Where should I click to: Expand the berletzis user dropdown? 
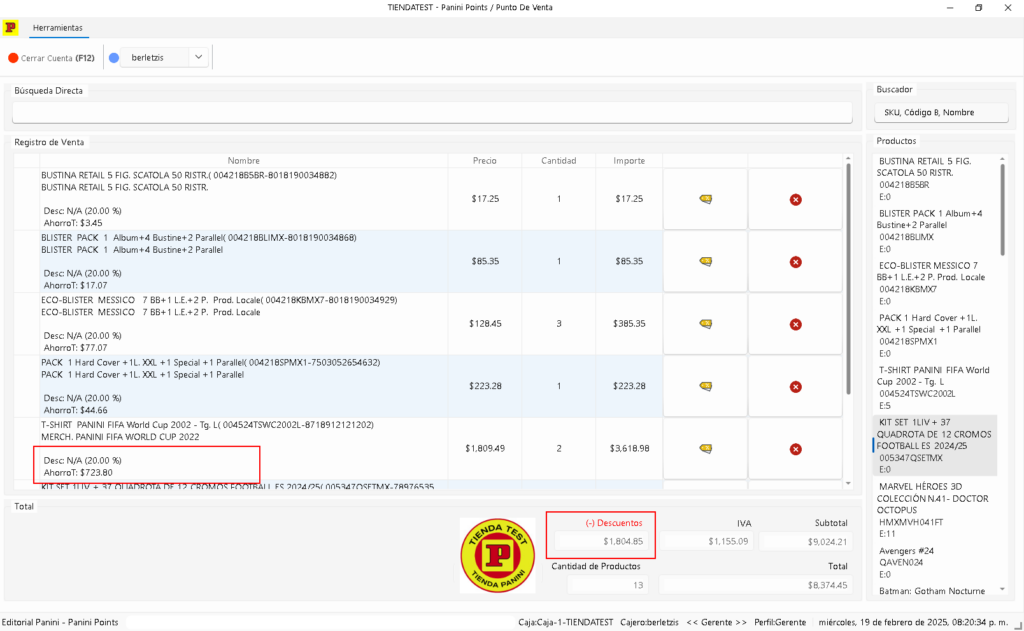(x=199, y=57)
